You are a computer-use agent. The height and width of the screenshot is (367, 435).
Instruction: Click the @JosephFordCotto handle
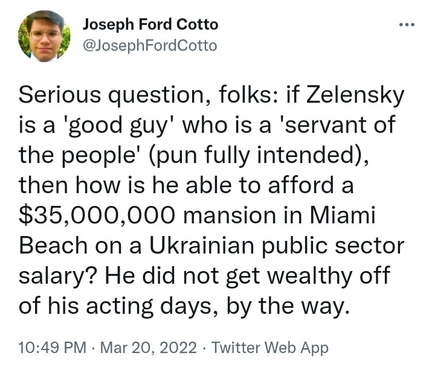(150, 45)
